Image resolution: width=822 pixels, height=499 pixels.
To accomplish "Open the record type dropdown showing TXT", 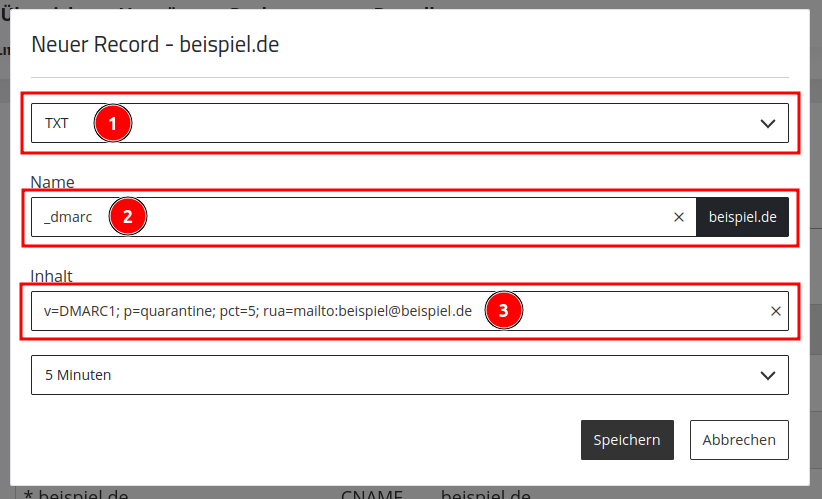I will (x=409, y=123).
